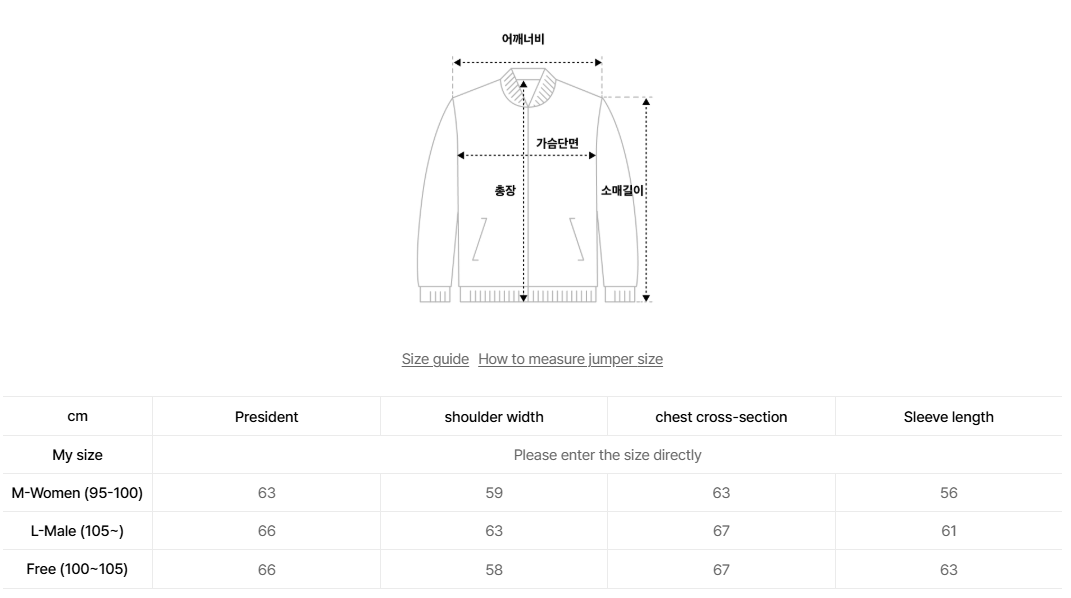Viewport: 1071px width, 598px height.
Task: Click the M-Women sleeve length value 56
Action: tap(948, 493)
